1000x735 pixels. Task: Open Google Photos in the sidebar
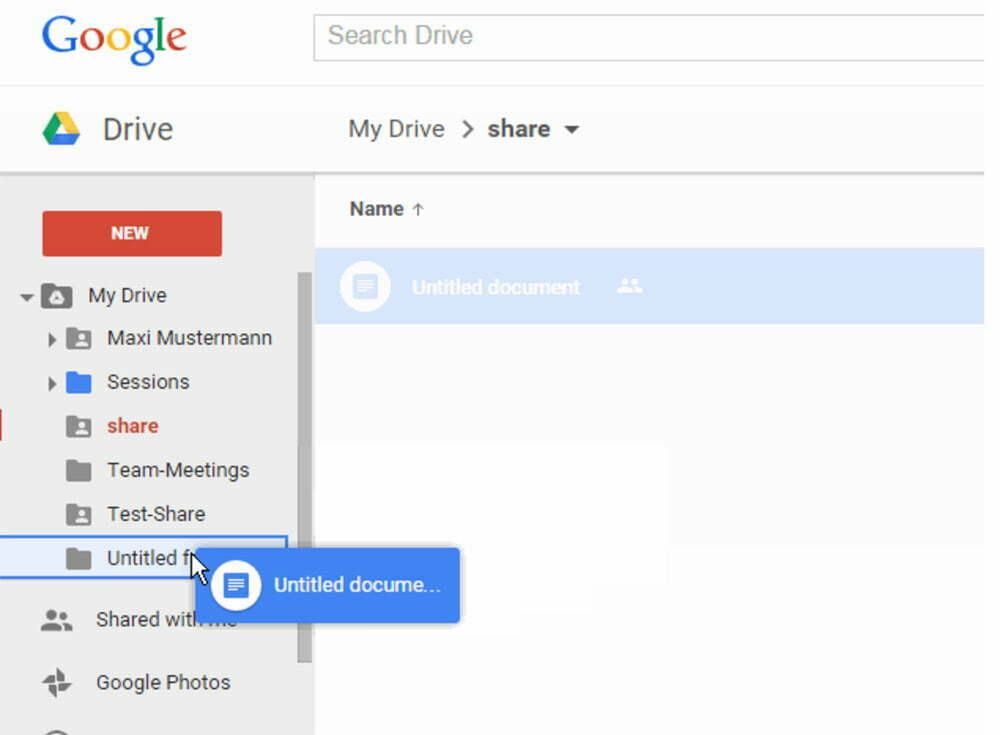pyautogui.click(x=163, y=683)
